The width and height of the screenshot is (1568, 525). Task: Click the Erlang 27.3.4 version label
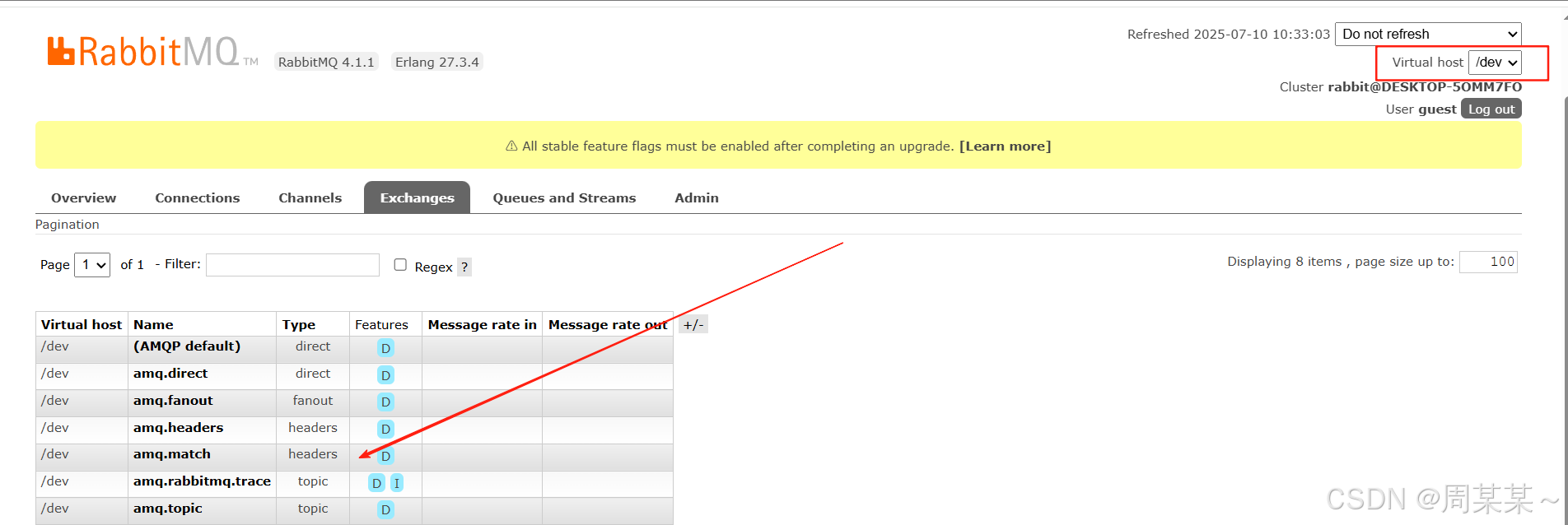[x=436, y=62]
